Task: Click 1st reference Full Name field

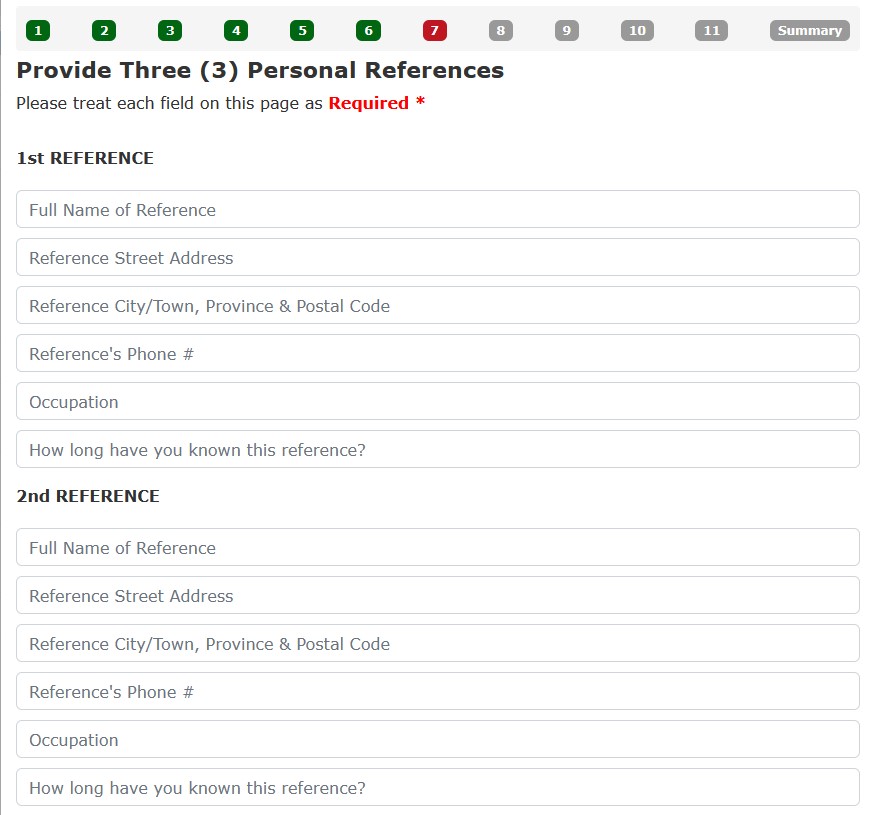Action: tap(437, 210)
